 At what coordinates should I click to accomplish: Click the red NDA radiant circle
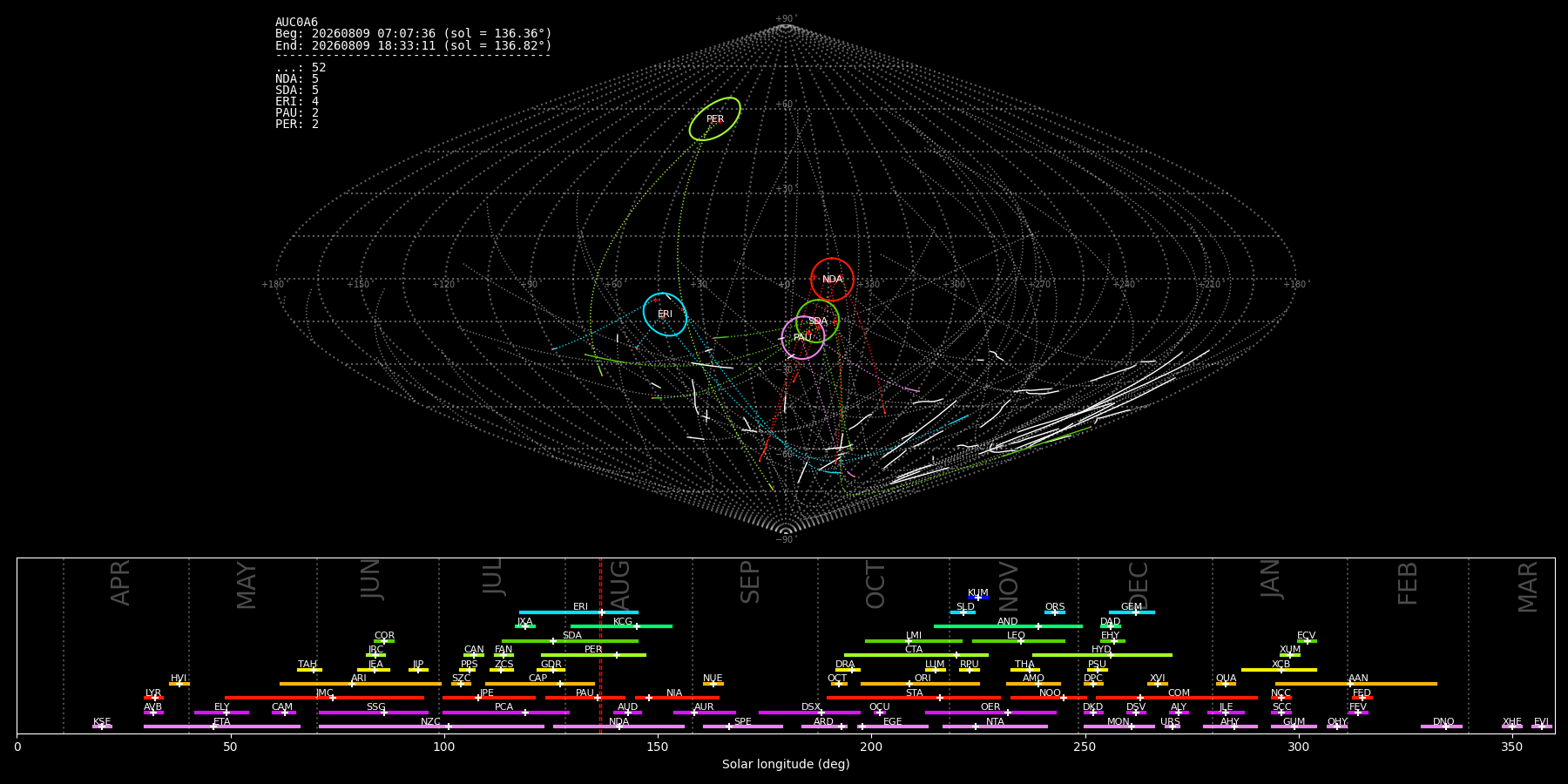[x=832, y=280]
